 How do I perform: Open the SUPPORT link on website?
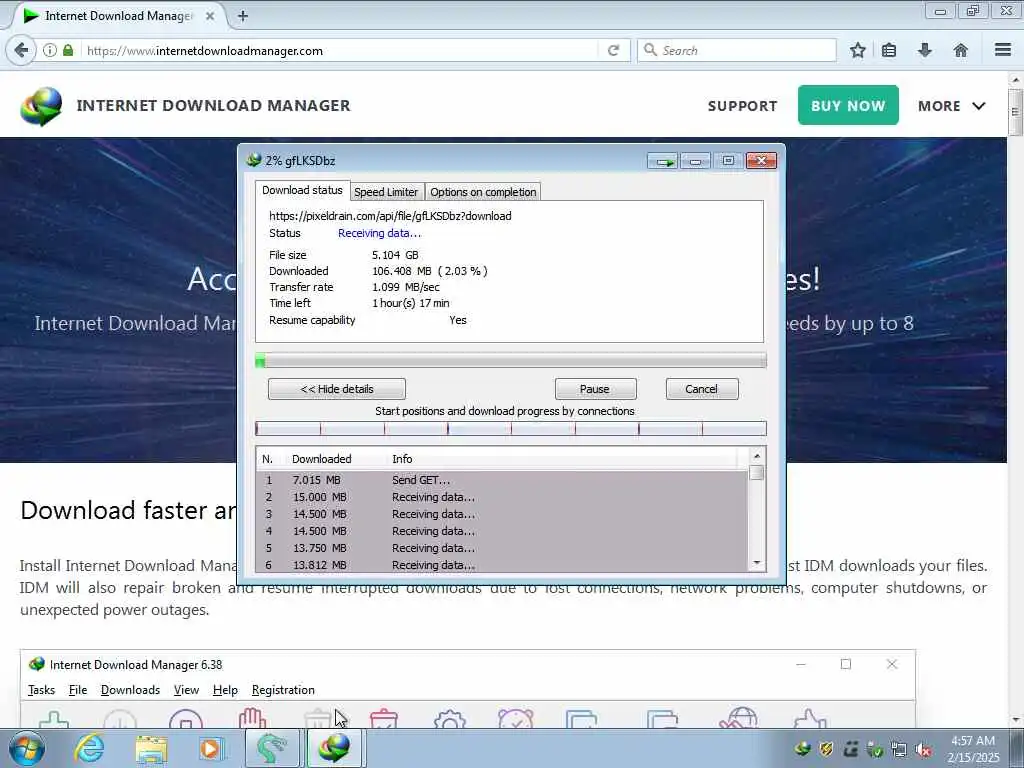point(743,106)
